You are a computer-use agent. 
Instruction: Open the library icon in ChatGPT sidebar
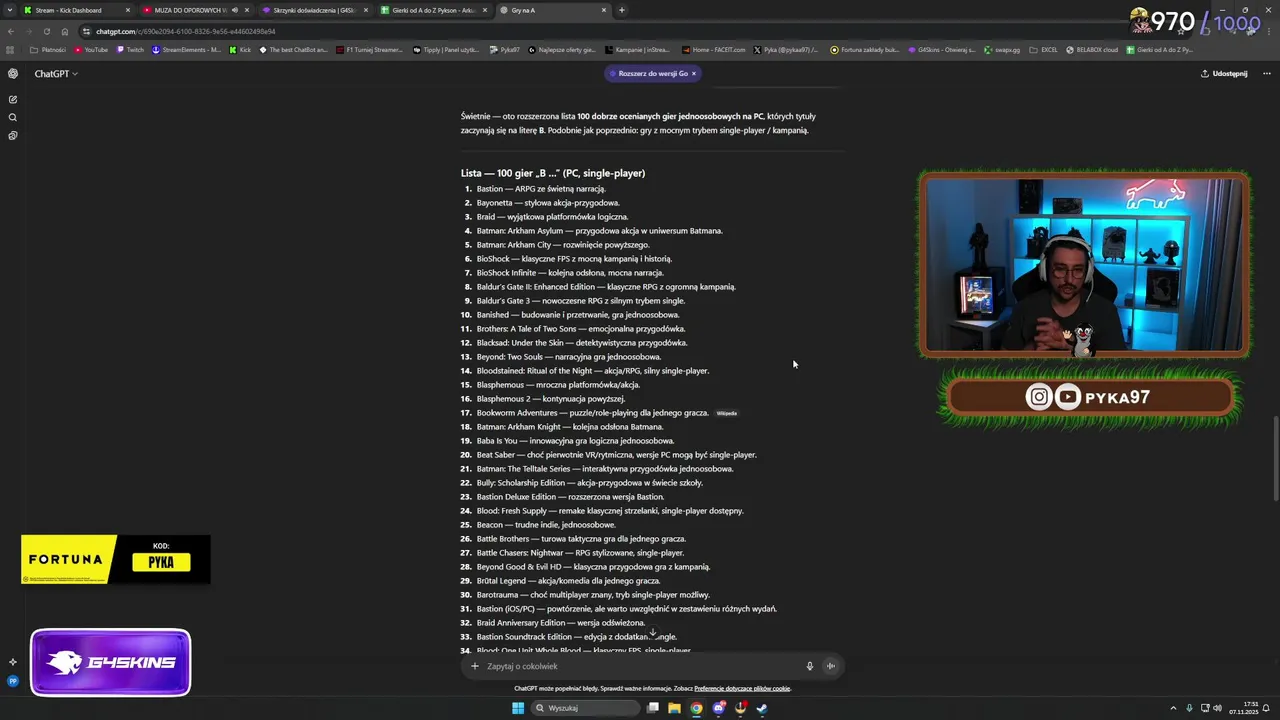point(13,135)
